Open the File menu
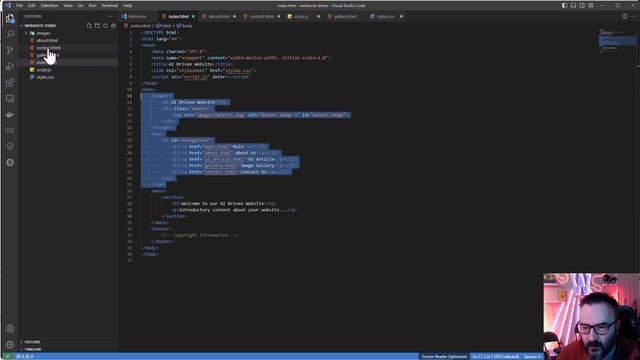The height and width of the screenshot is (360, 640). (19, 5)
